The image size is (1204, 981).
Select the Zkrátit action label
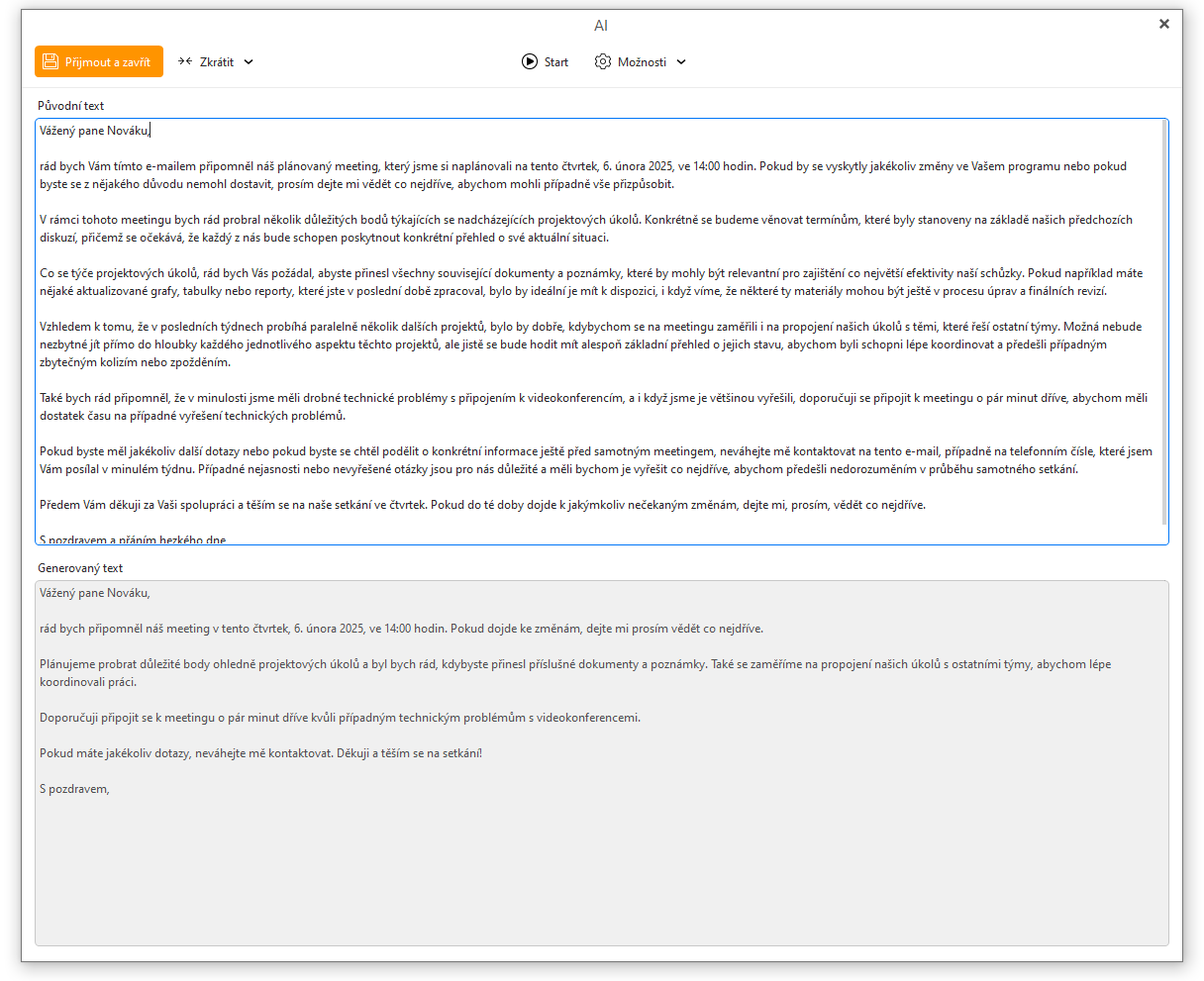coord(217,61)
